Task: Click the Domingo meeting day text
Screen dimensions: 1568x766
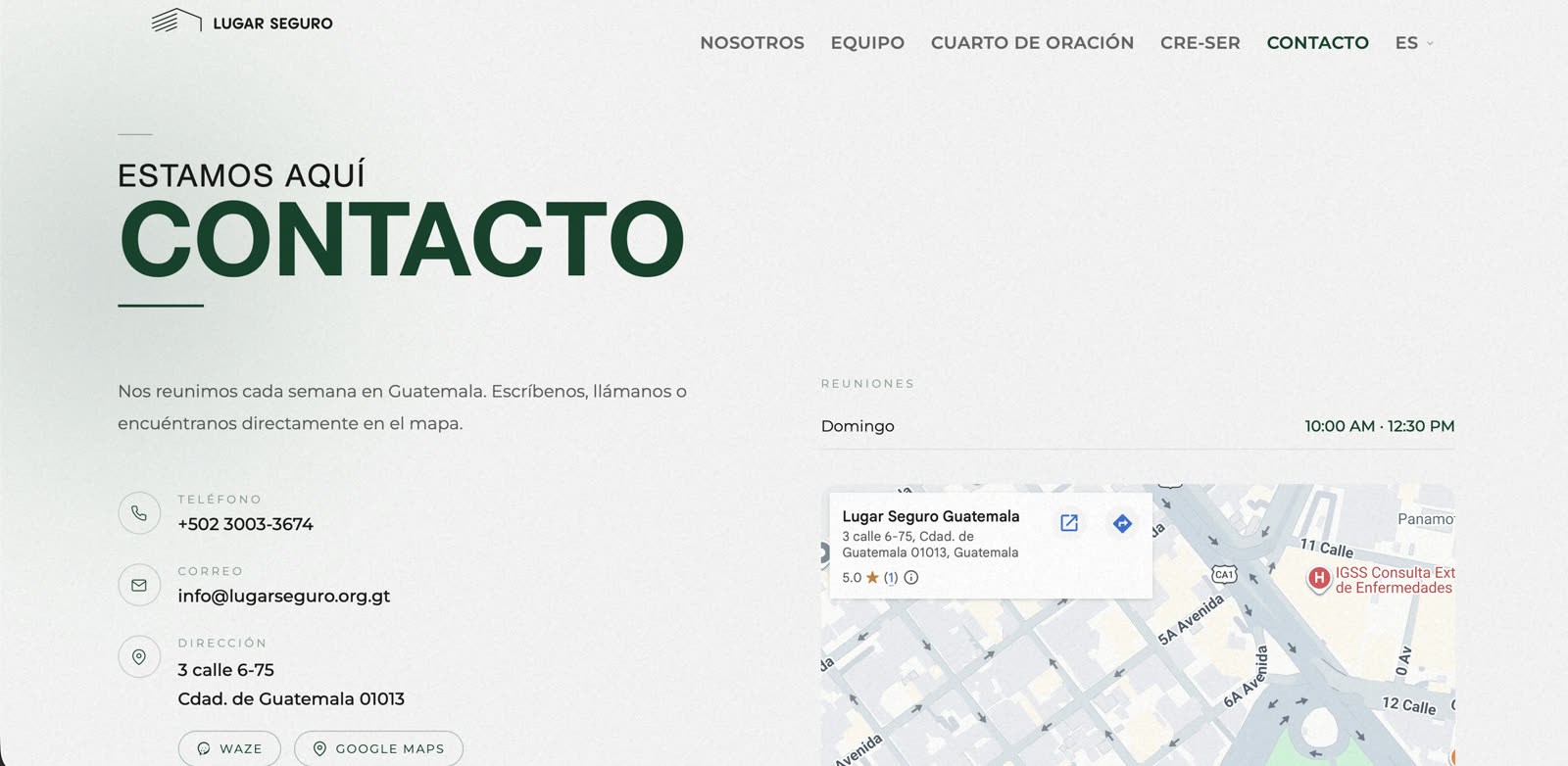Action: click(857, 426)
